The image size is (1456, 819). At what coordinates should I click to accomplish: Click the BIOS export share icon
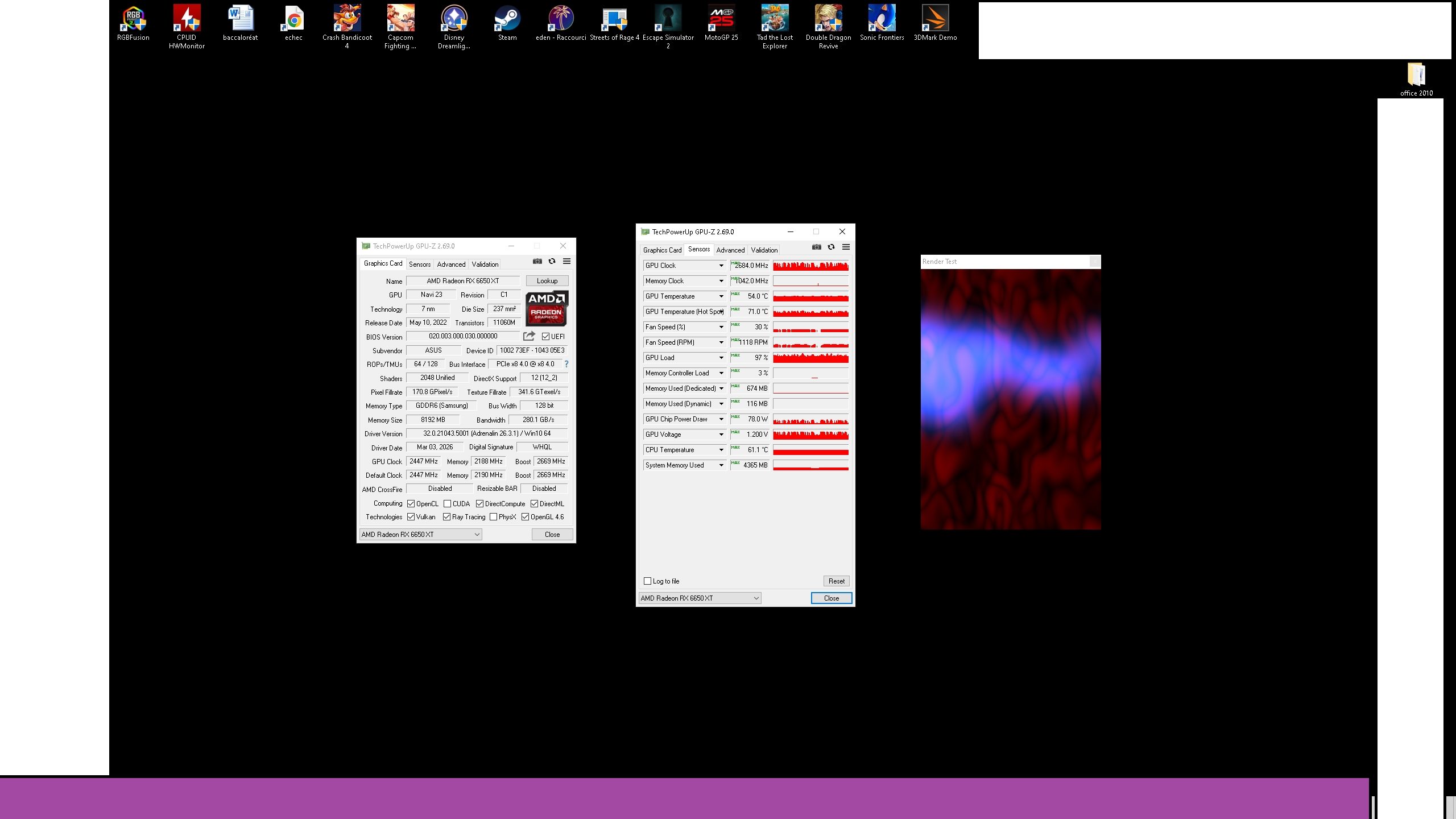tap(529, 336)
